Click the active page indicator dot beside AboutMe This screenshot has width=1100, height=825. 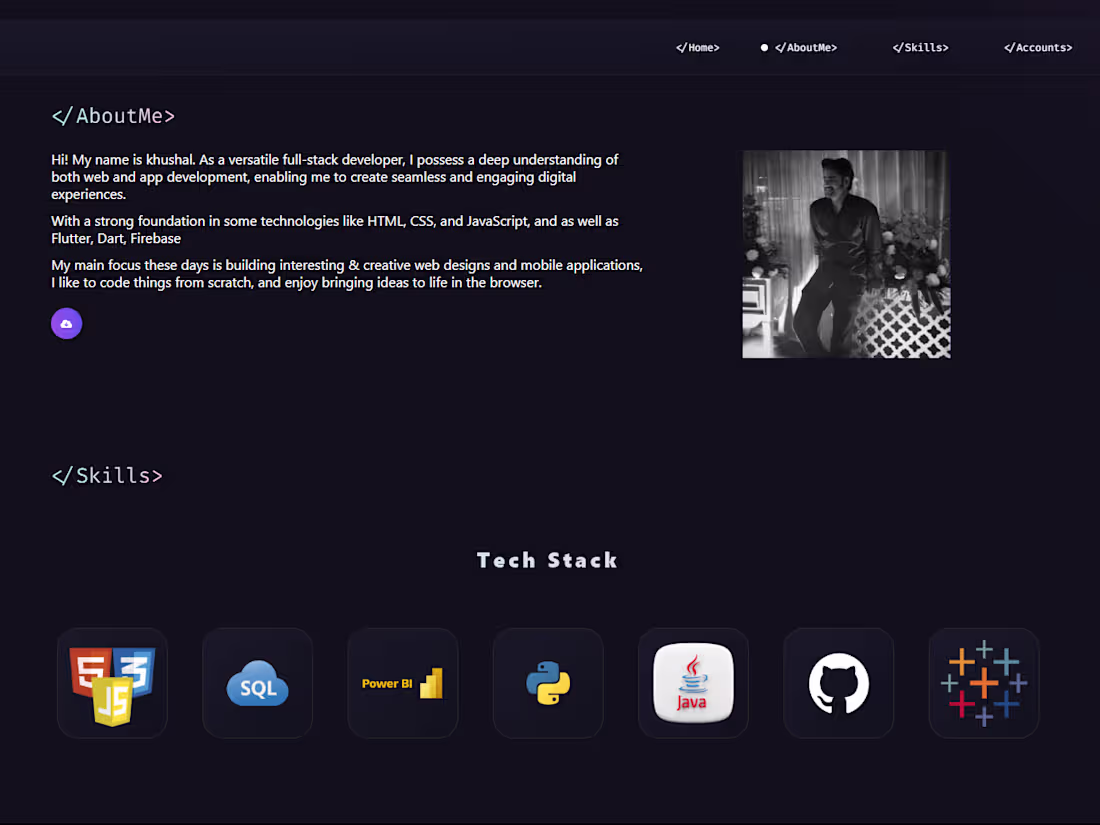pos(763,47)
